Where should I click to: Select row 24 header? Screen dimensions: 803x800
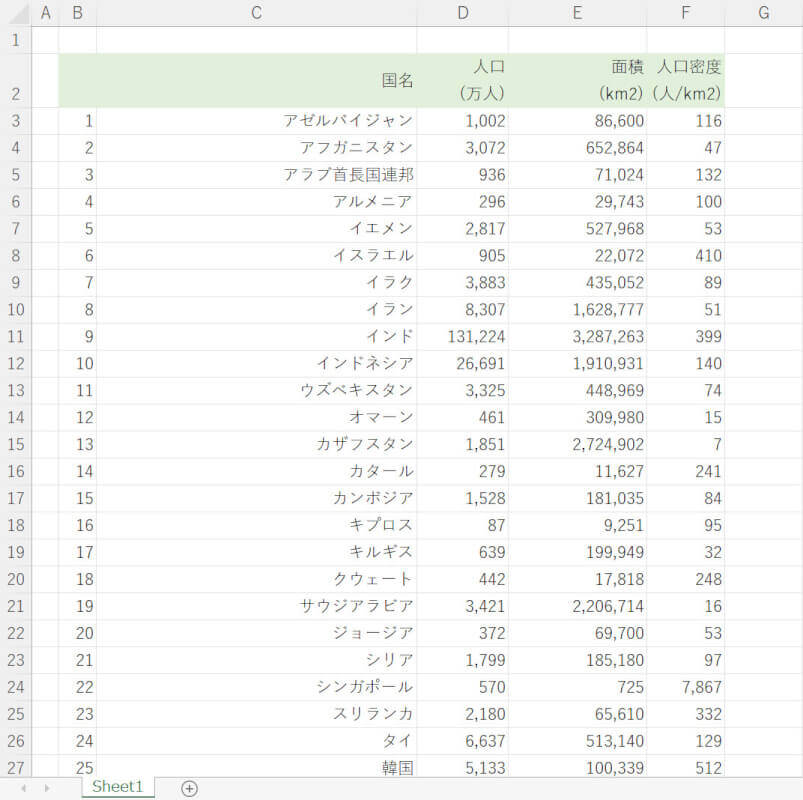point(15,688)
